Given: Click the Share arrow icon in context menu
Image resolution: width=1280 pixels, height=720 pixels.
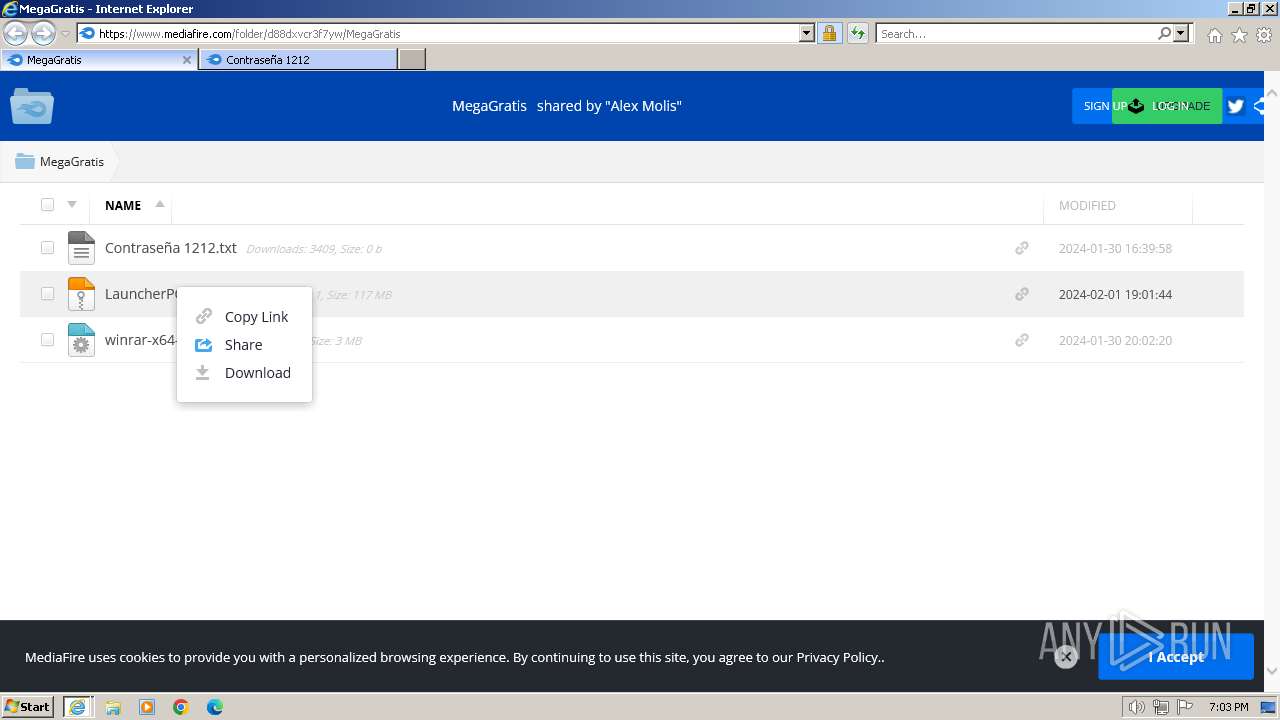Looking at the screenshot, I should click(204, 344).
